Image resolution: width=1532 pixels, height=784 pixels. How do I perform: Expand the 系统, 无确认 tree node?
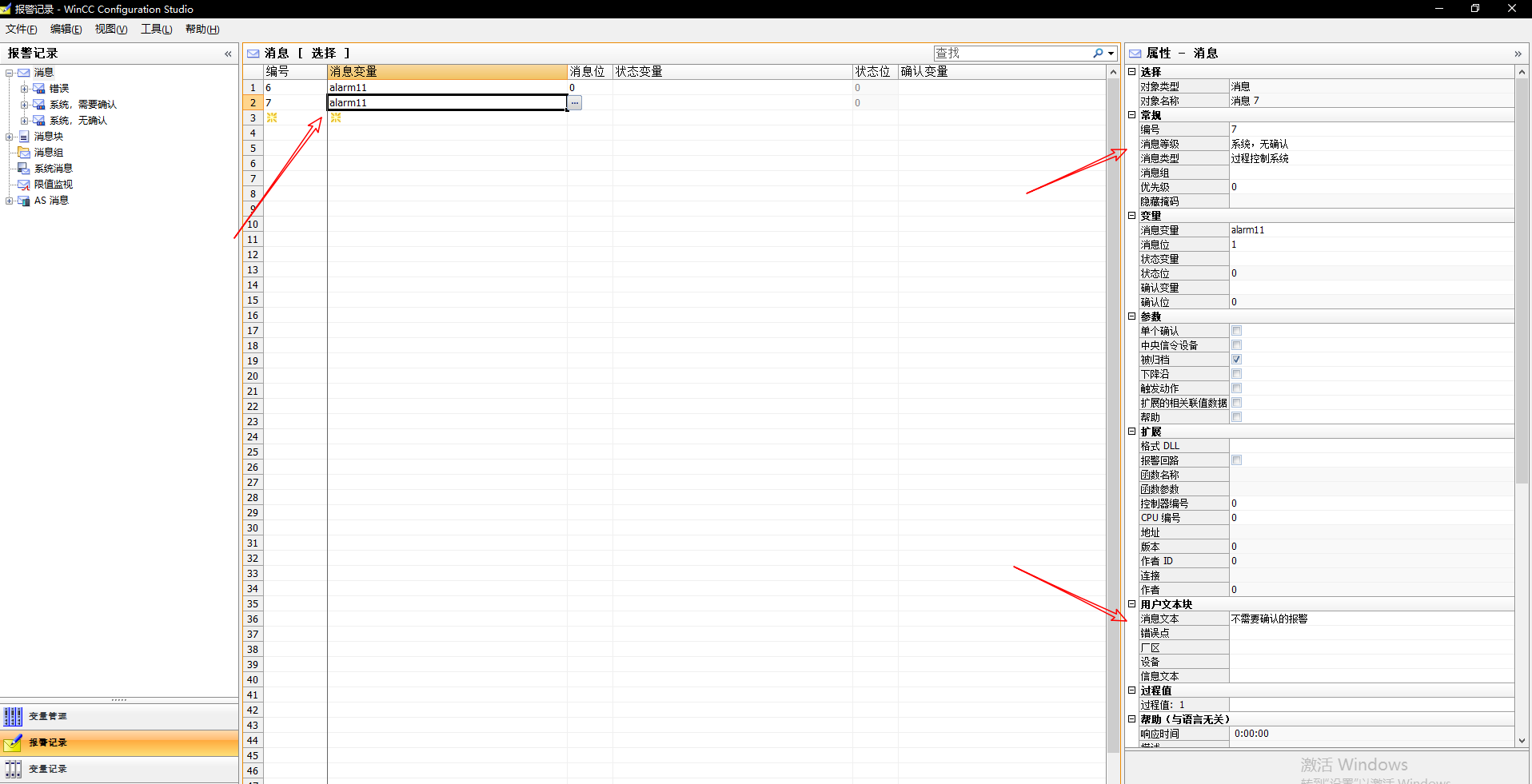pyautogui.click(x=24, y=121)
